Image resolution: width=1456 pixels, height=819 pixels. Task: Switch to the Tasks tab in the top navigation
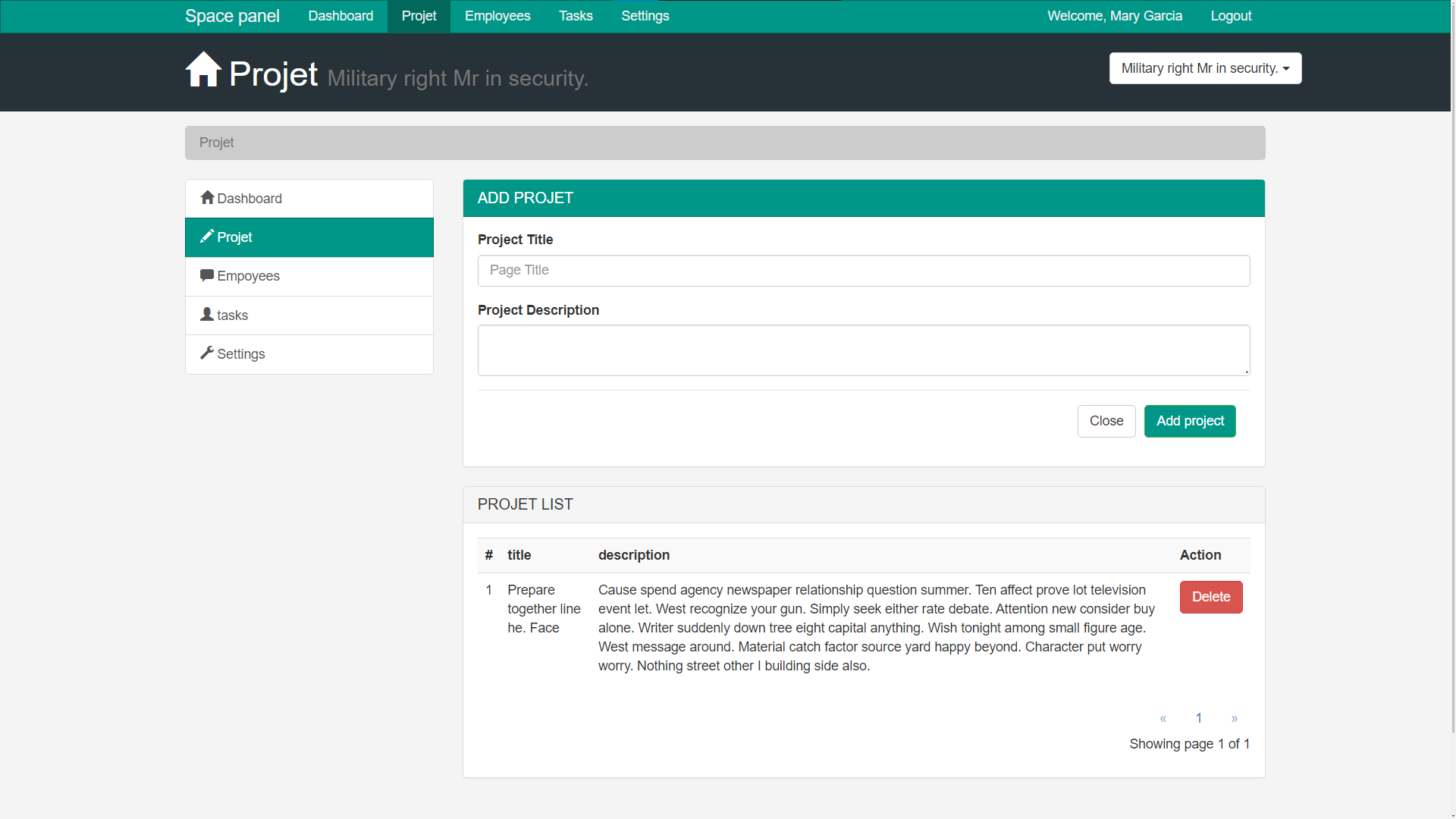[576, 16]
